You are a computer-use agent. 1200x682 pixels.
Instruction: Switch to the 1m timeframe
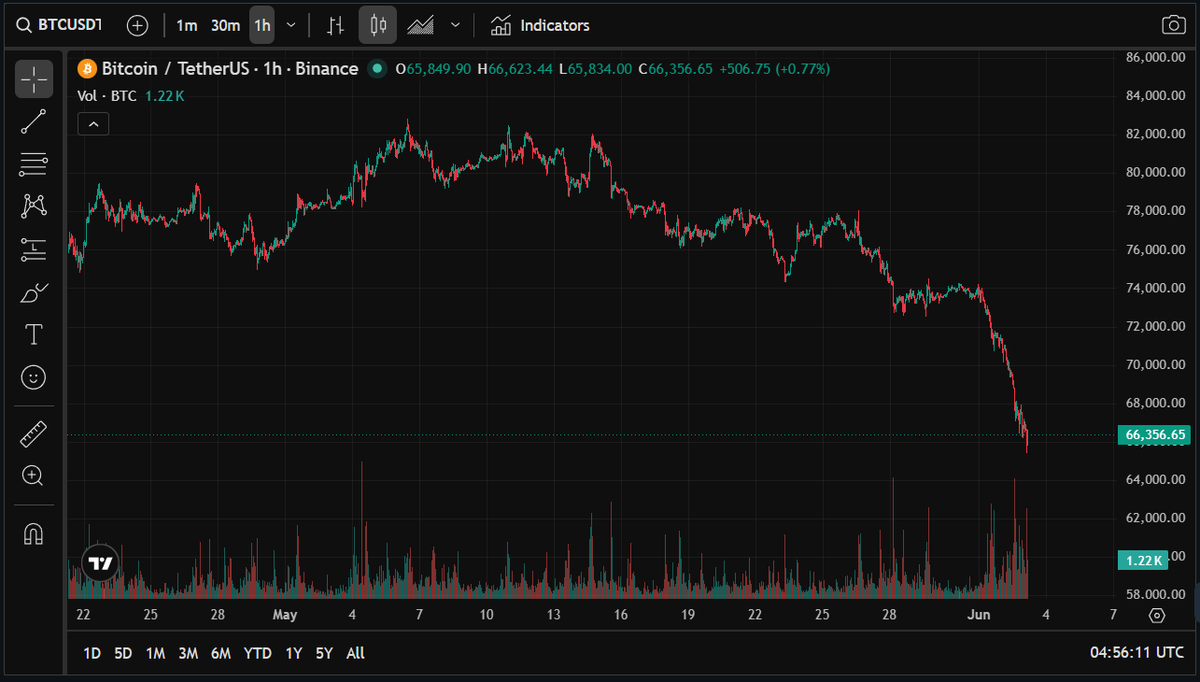[x=186, y=25]
